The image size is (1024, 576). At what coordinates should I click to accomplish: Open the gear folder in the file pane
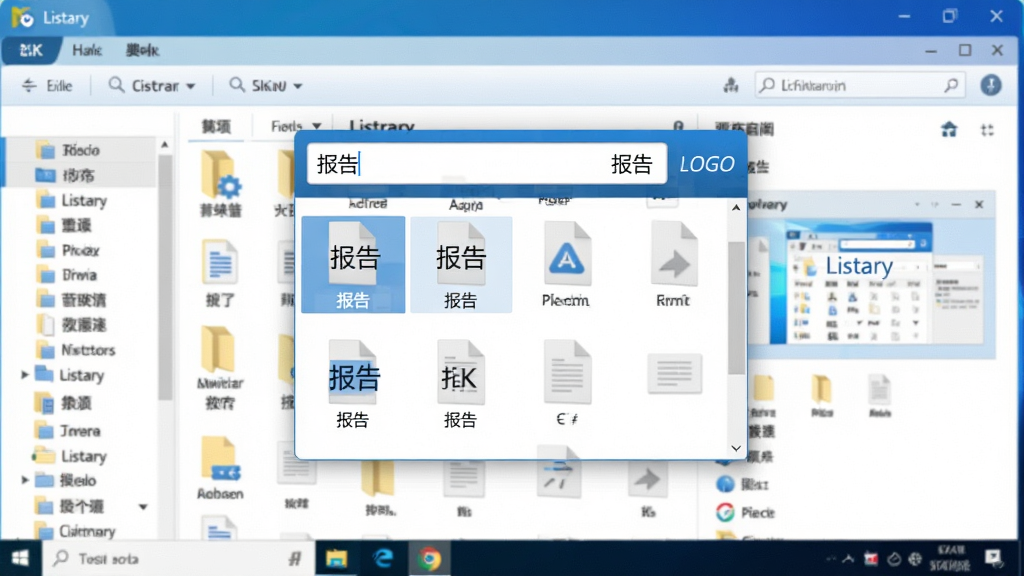click(x=221, y=183)
